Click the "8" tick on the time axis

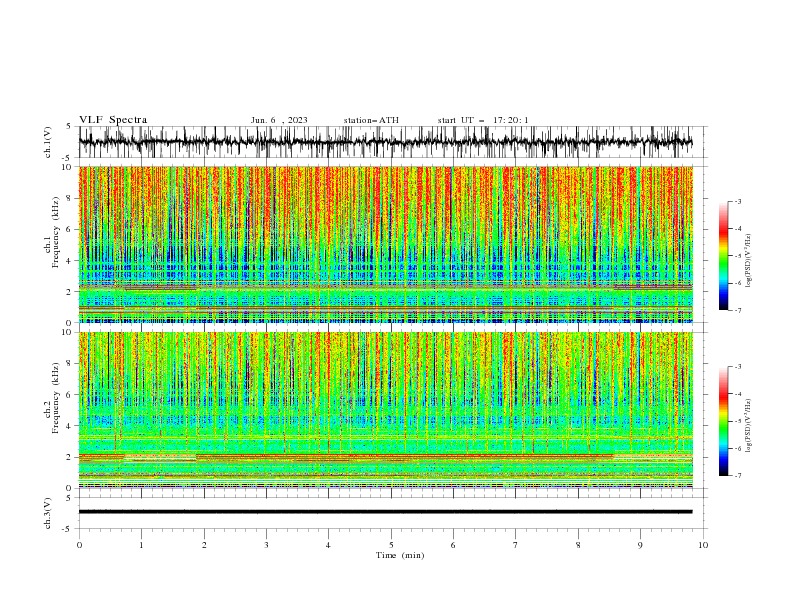[x=578, y=545]
